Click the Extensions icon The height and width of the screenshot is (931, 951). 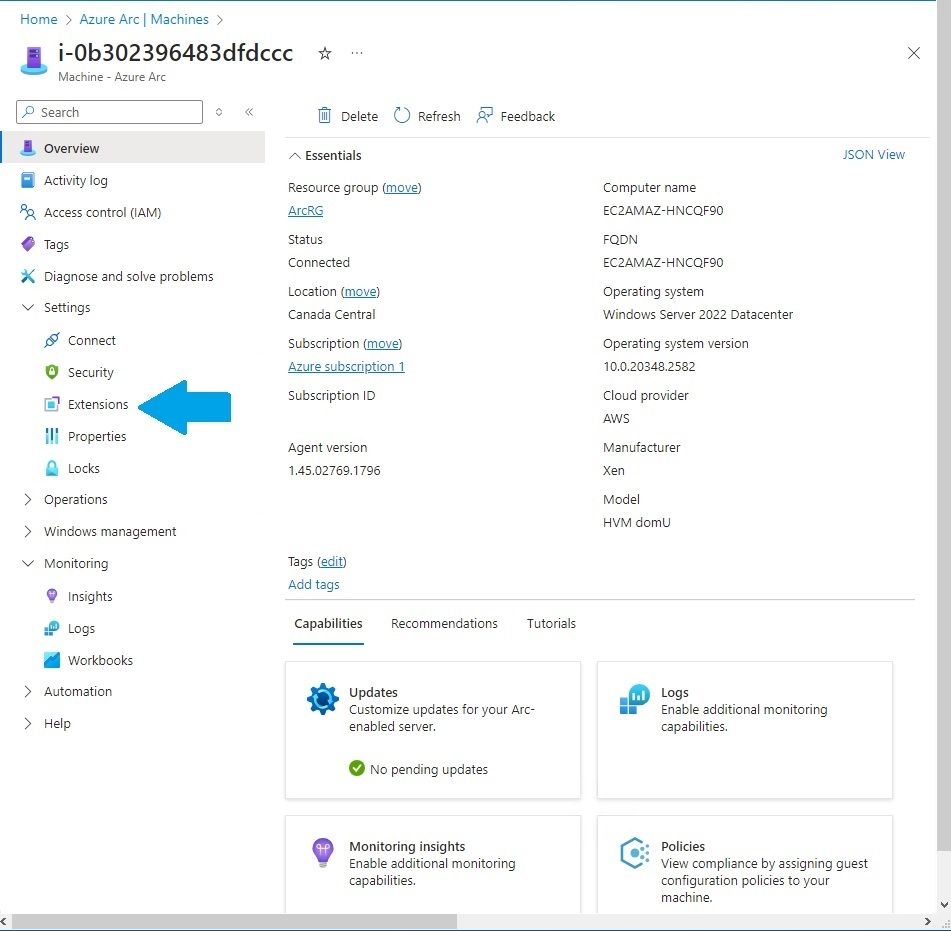coord(52,404)
